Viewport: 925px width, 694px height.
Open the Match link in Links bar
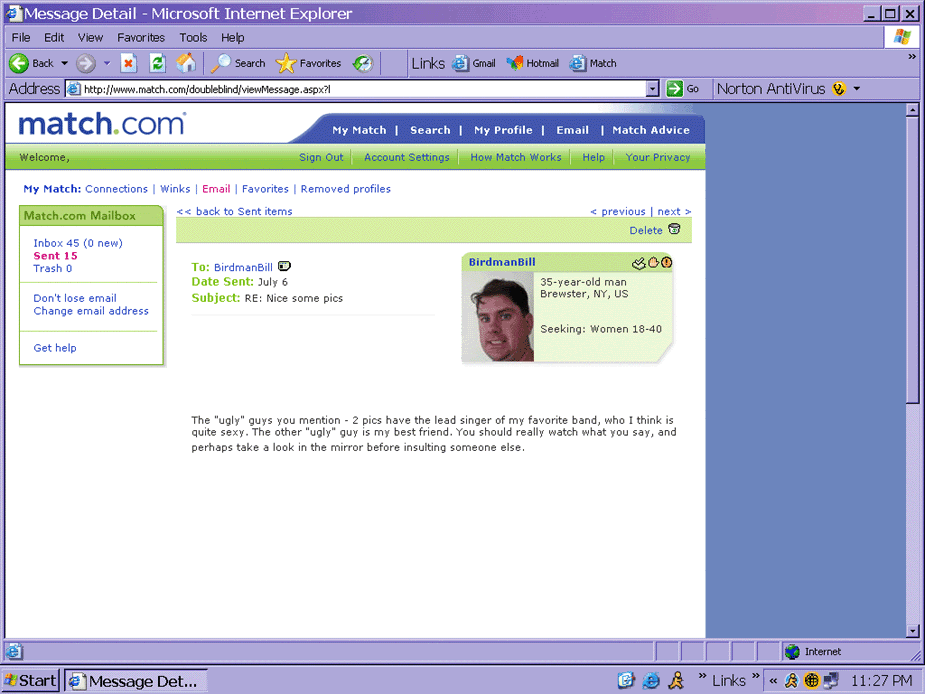coord(593,63)
